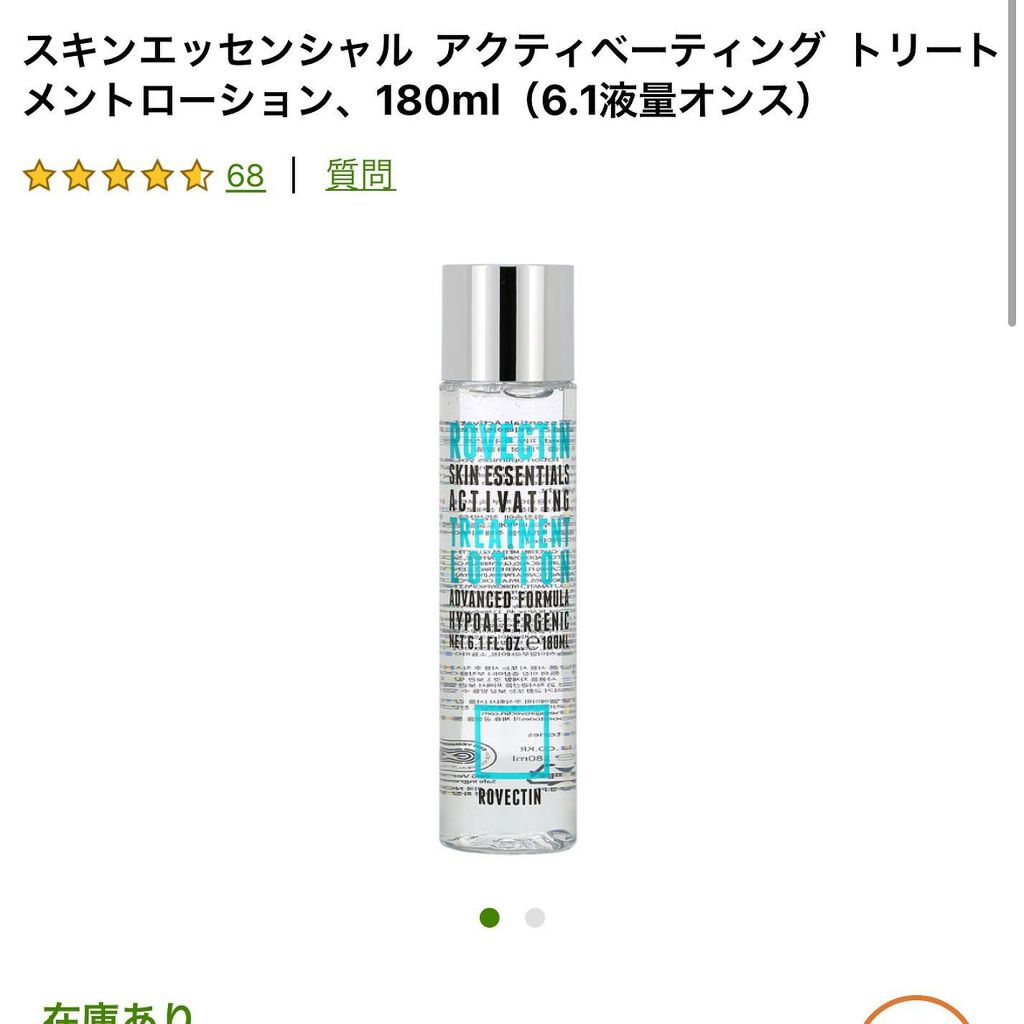The height and width of the screenshot is (1024, 1024).
Task: Click the fourth gold rating star
Action: 158,176
